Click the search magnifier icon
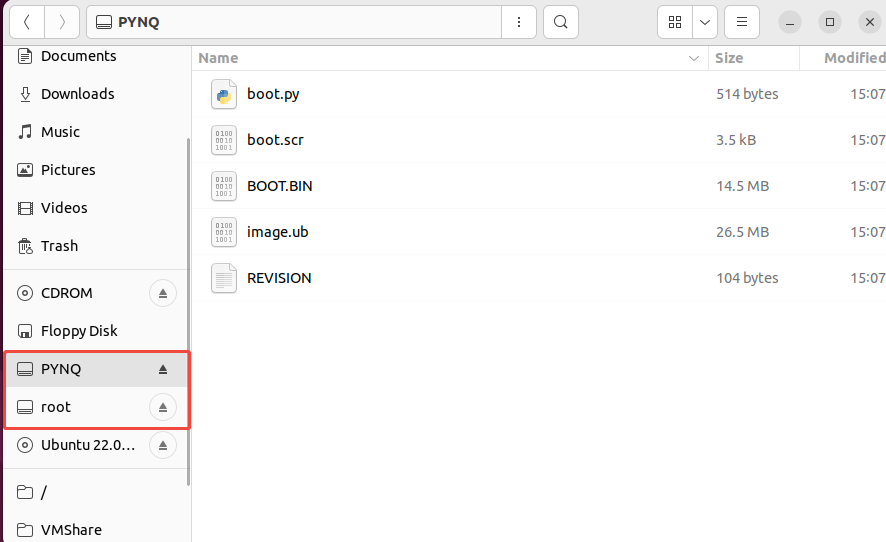 click(561, 22)
